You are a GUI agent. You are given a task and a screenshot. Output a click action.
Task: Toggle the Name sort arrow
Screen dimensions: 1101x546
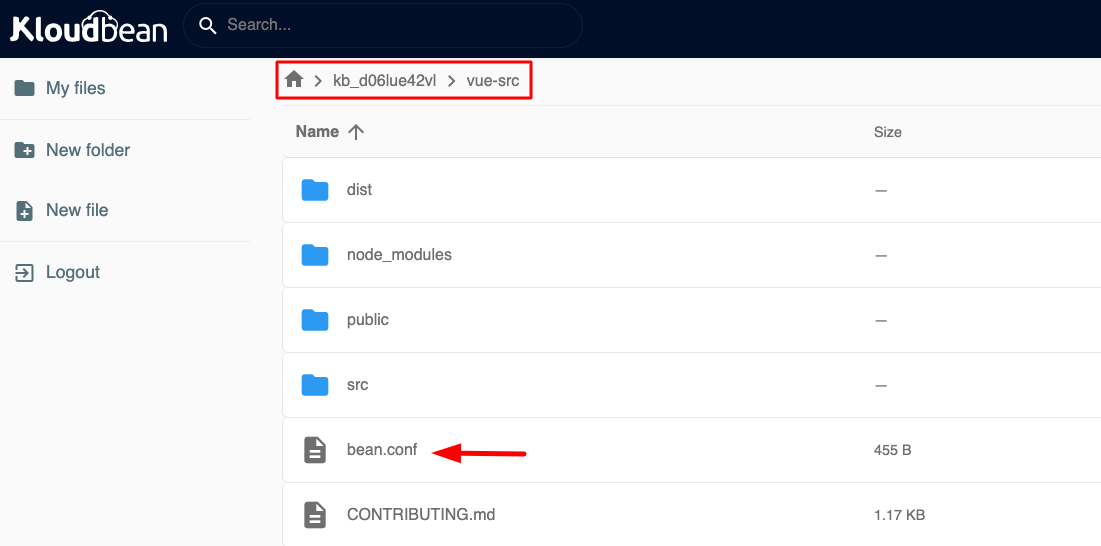(355, 132)
